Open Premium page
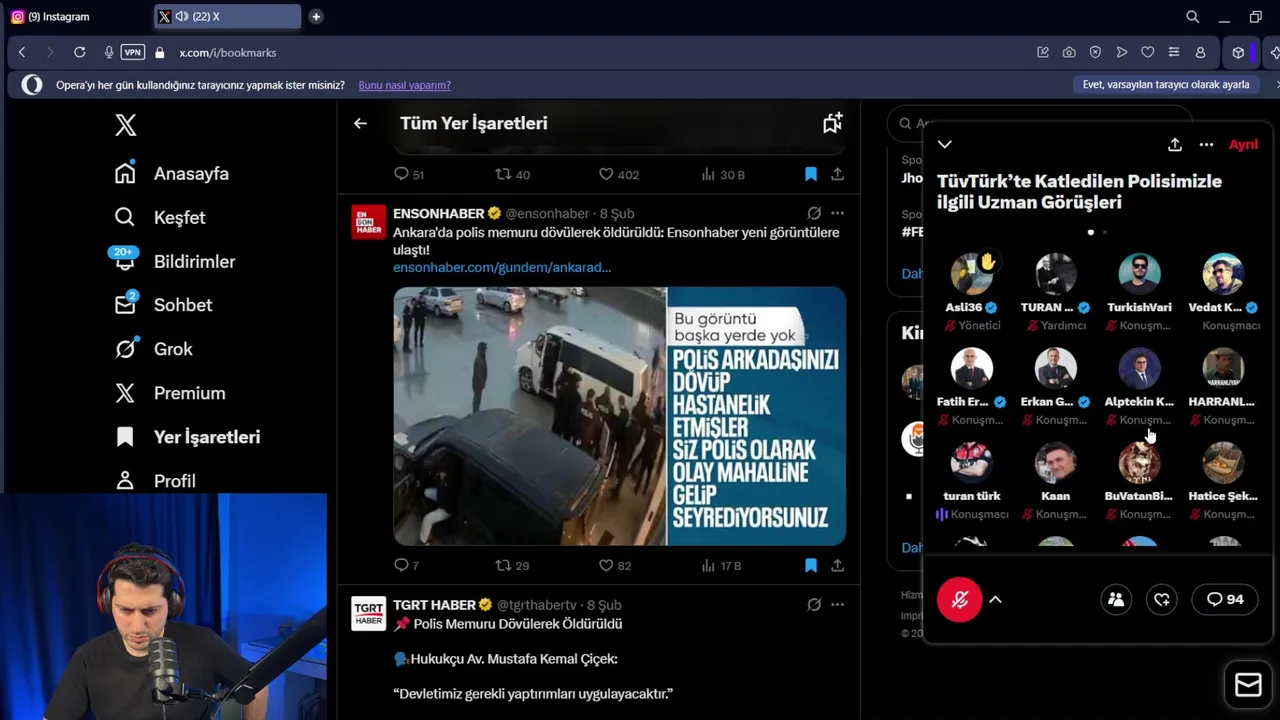 [169, 393]
